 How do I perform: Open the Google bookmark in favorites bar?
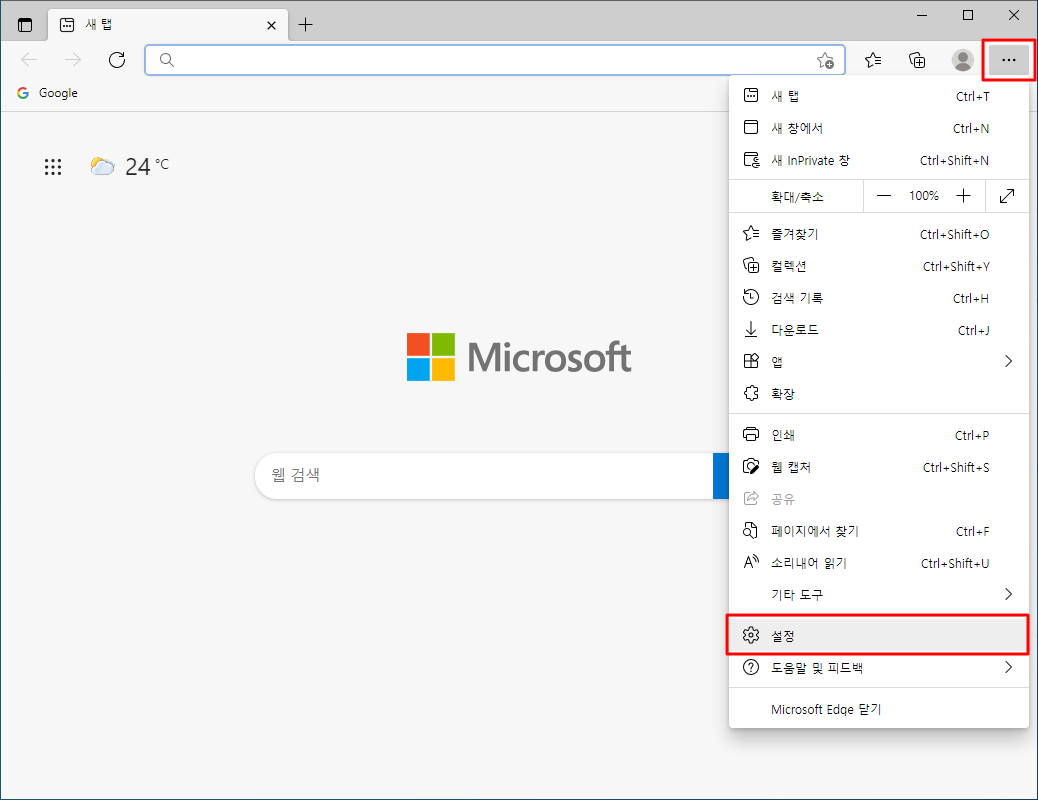(x=48, y=93)
